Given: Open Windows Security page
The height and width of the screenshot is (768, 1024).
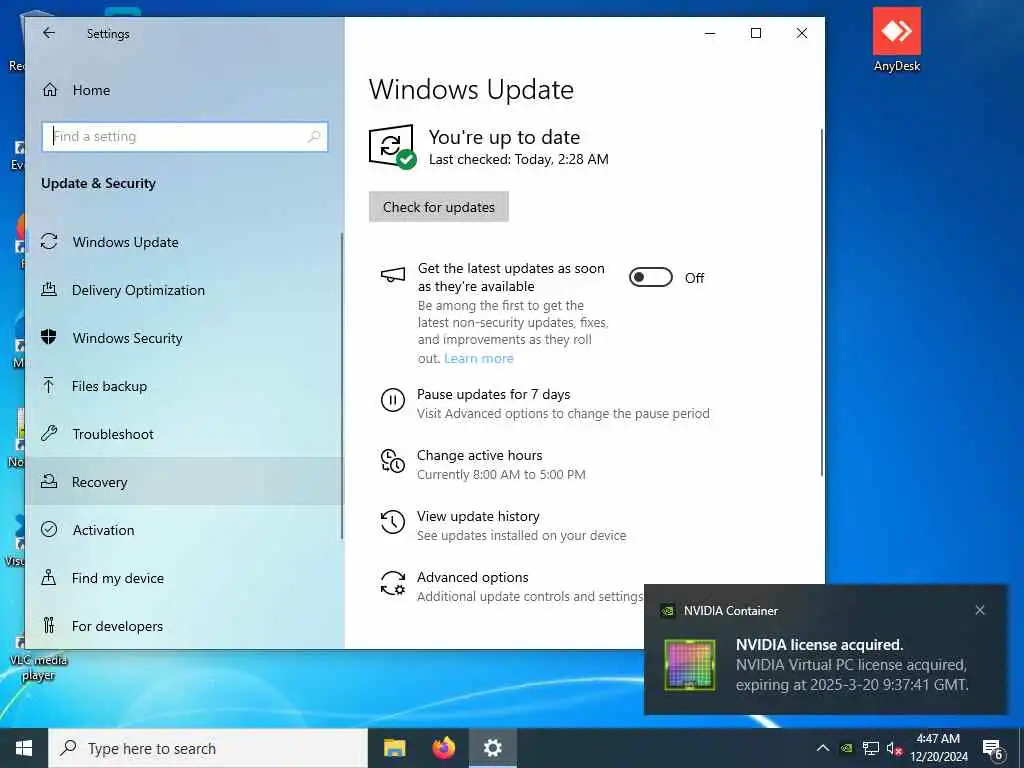Looking at the screenshot, I should 127,338.
